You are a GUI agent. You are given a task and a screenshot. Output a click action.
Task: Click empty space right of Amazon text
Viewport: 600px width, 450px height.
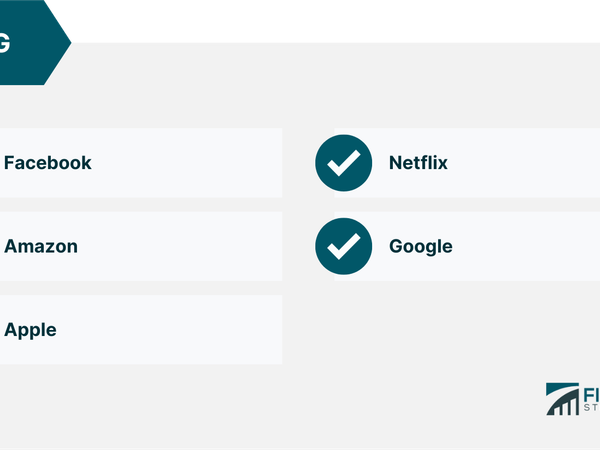(x=180, y=246)
